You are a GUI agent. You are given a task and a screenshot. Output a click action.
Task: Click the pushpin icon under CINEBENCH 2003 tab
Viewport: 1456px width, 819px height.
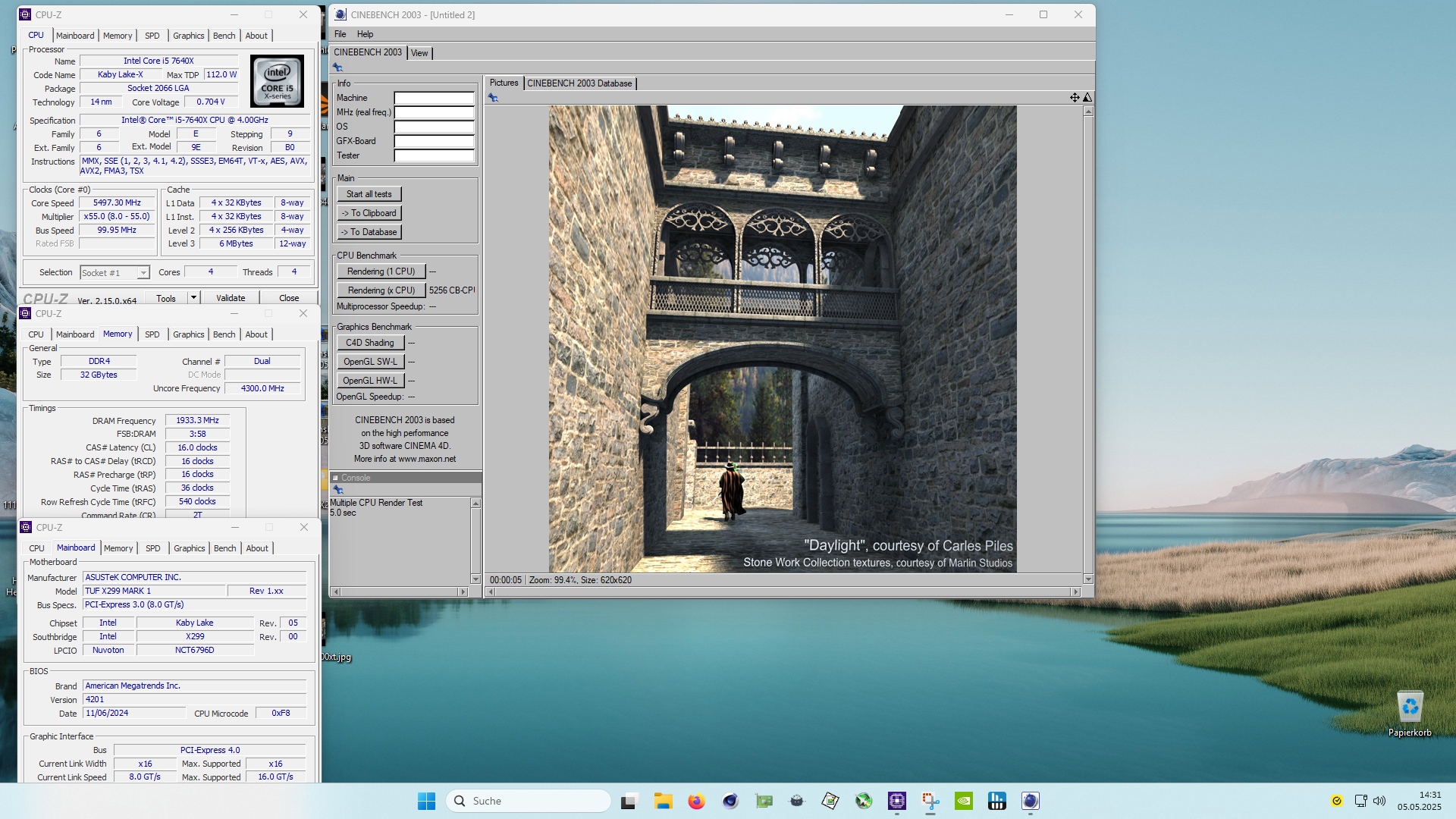[337, 67]
